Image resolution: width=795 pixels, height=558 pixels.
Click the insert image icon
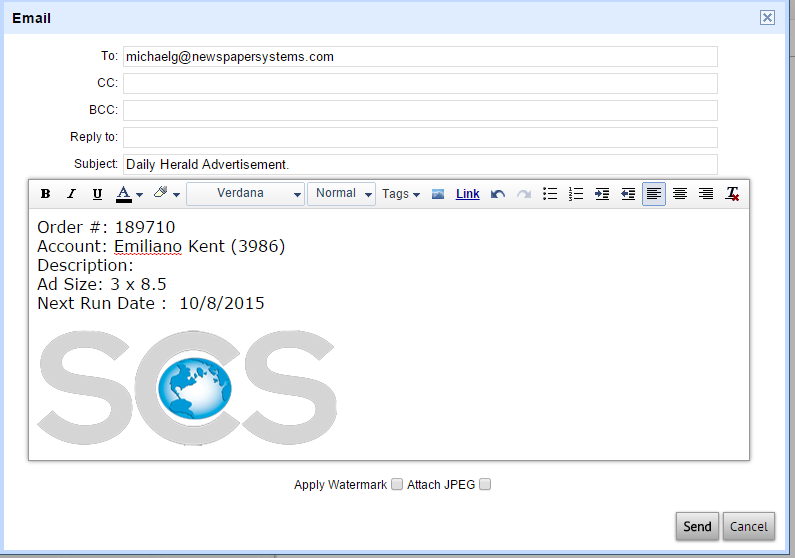click(x=438, y=194)
